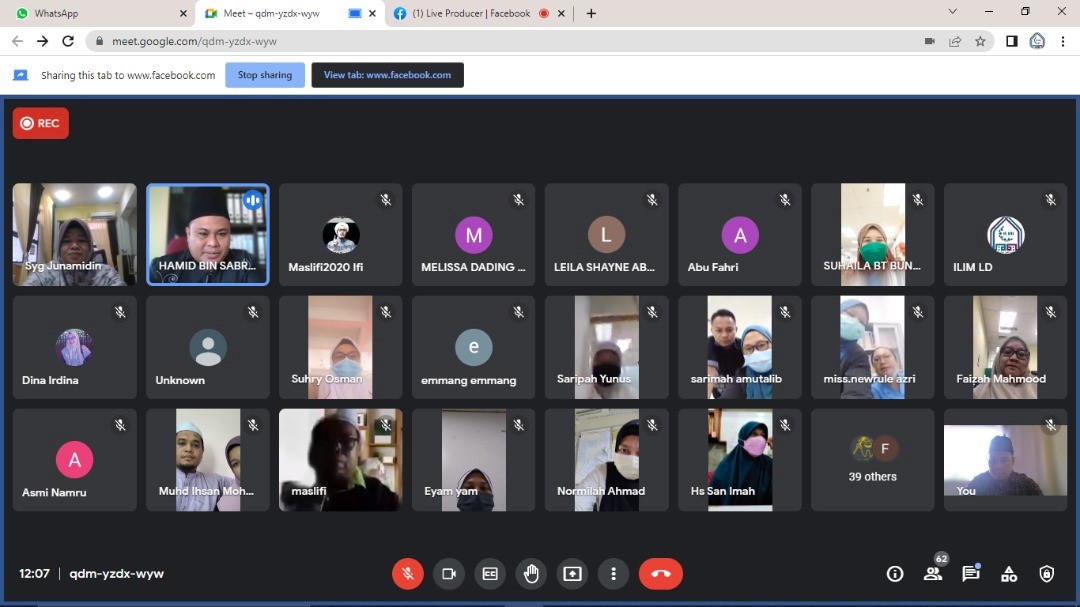Click LEILA SHAYNE participant avatar

tap(606, 234)
